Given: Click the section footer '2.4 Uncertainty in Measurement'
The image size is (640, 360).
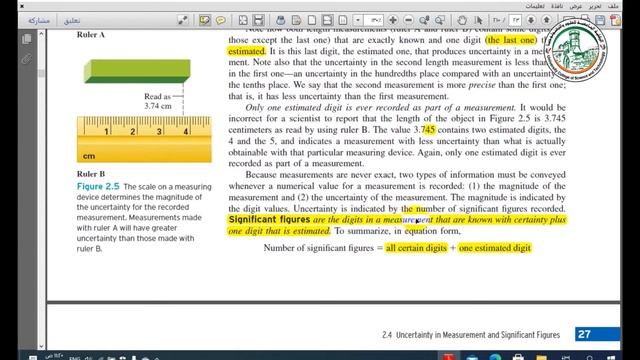Looking at the screenshot, I should tap(471, 335).
